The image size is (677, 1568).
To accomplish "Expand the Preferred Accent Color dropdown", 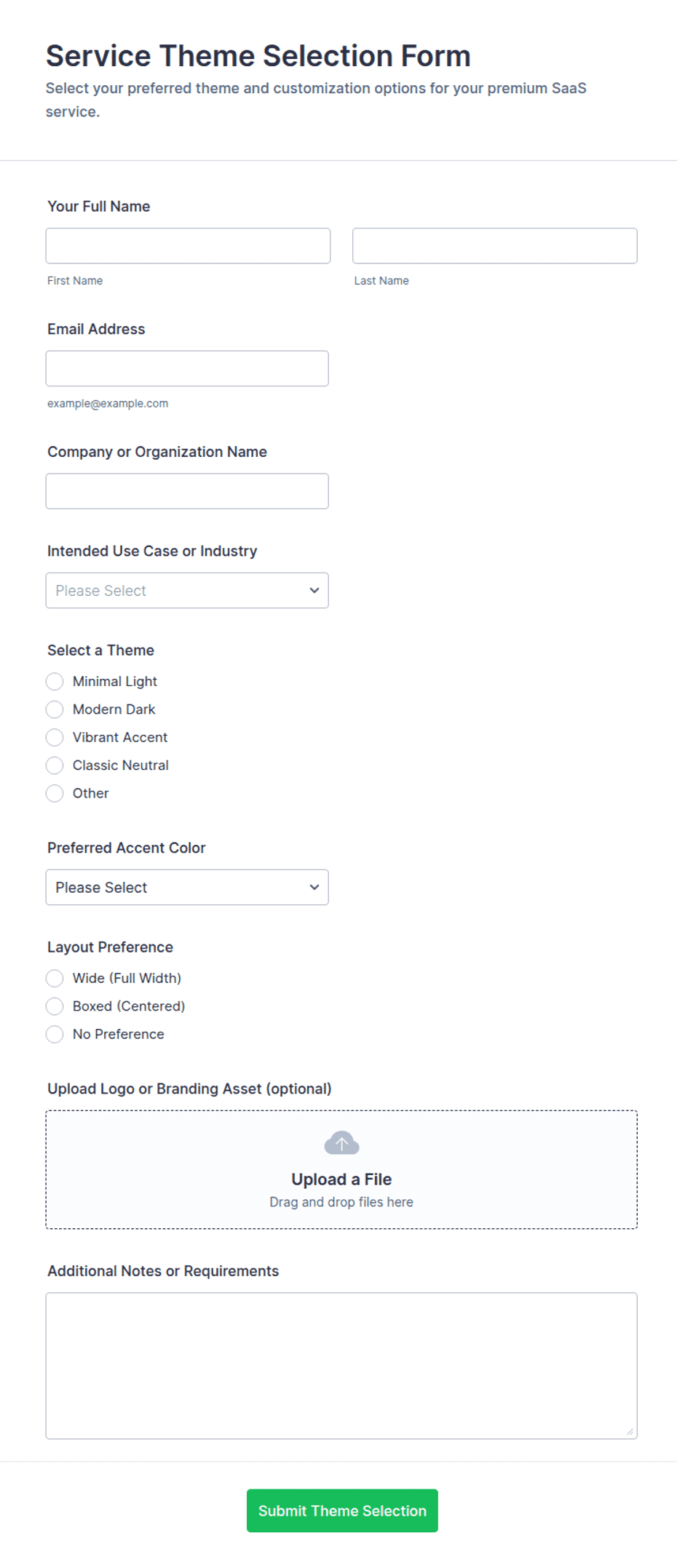I will 187,887.
